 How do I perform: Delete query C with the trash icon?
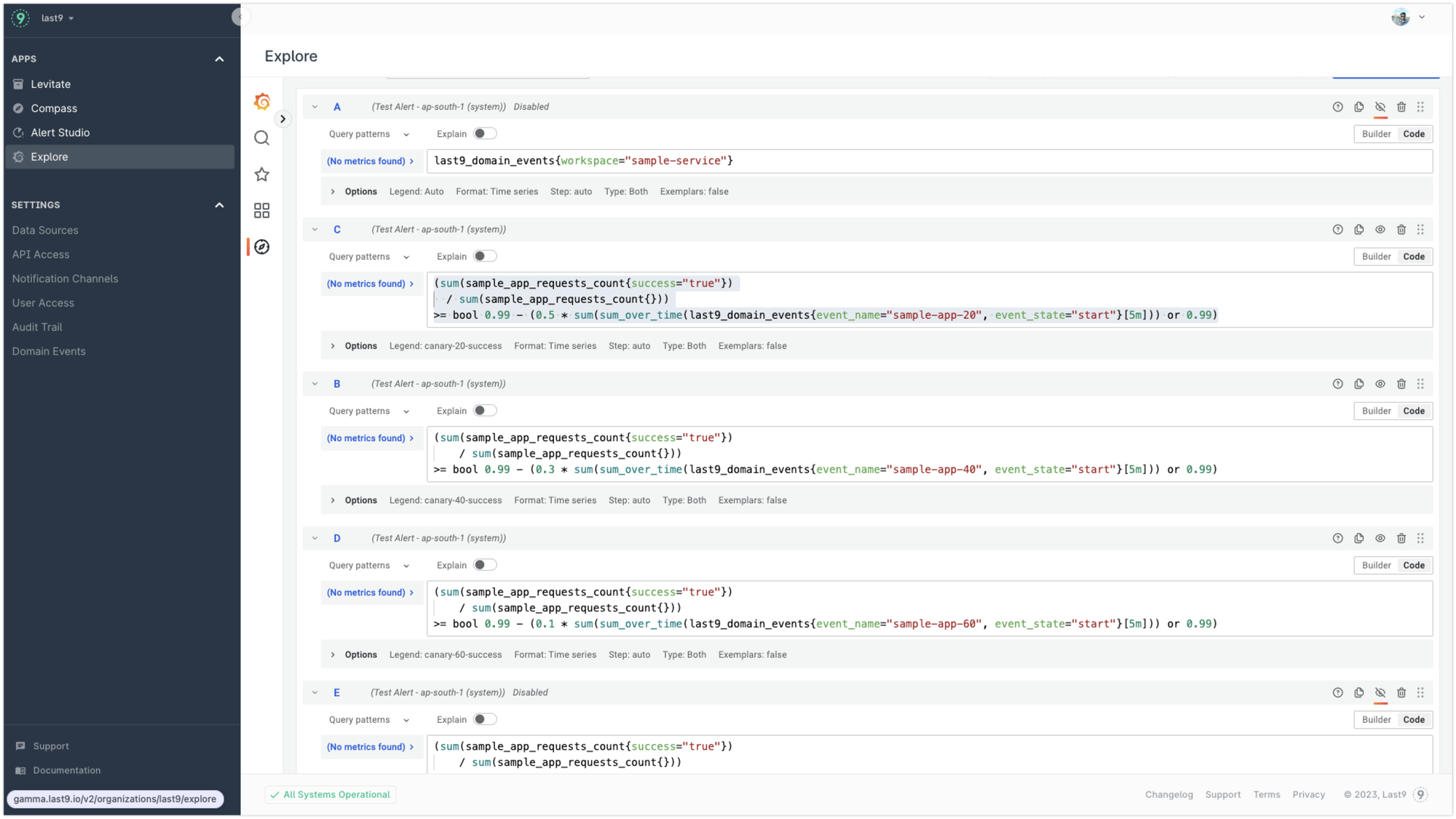1401,229
